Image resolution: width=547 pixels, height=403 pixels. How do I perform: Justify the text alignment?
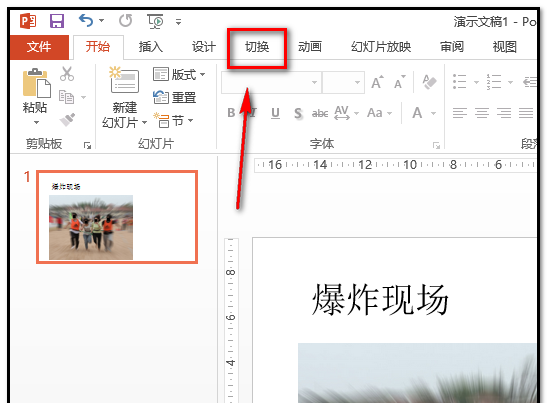click(526, 113)
